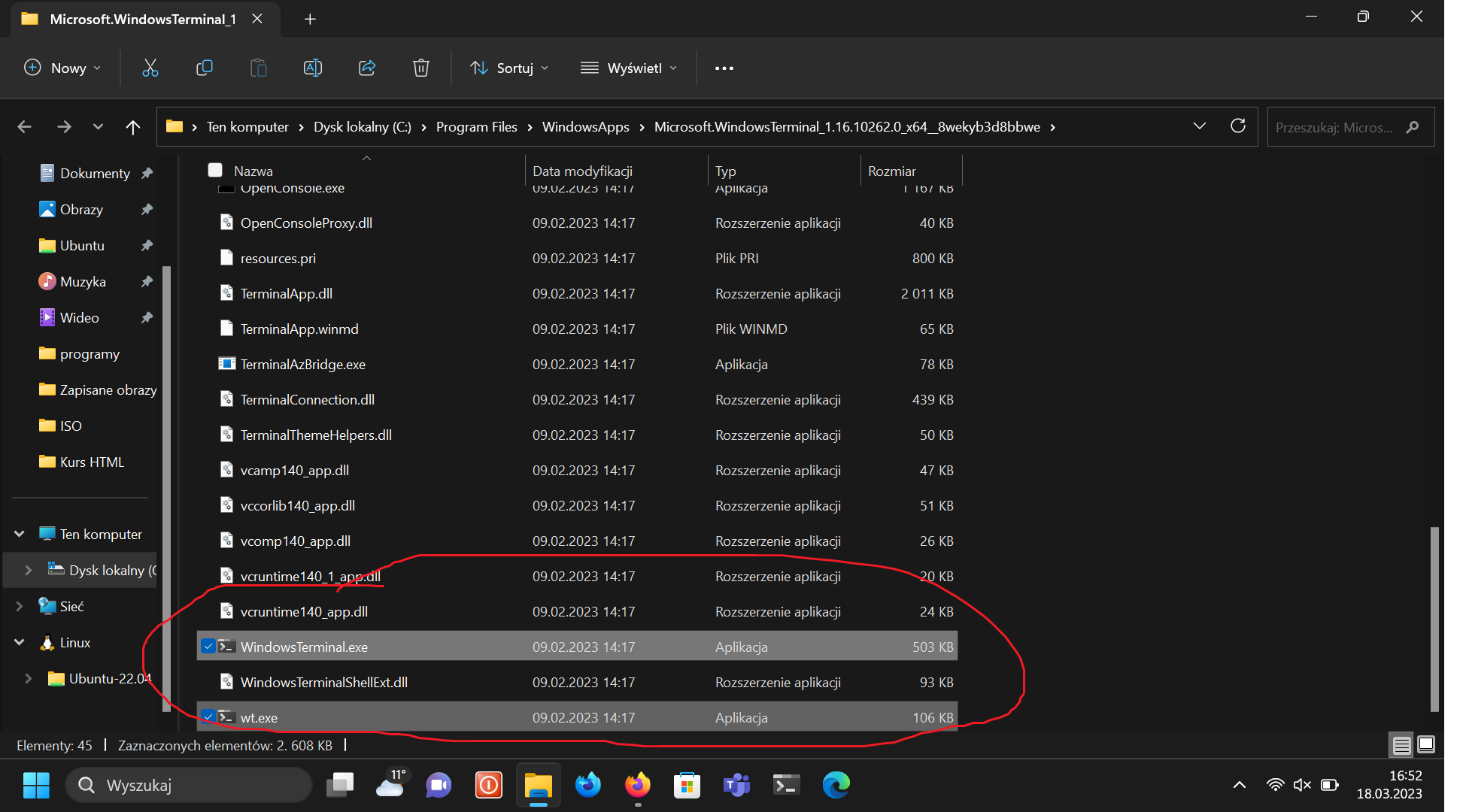Navigate to Ten komputer breadcrumb

coord(247,127)
